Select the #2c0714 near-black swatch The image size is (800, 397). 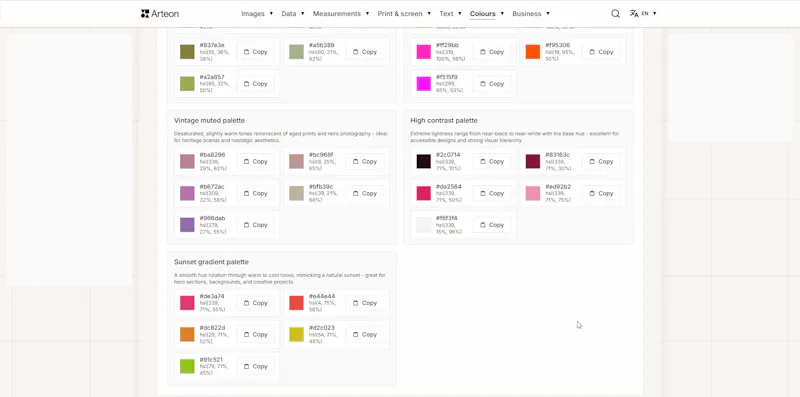tap(423, 162)
